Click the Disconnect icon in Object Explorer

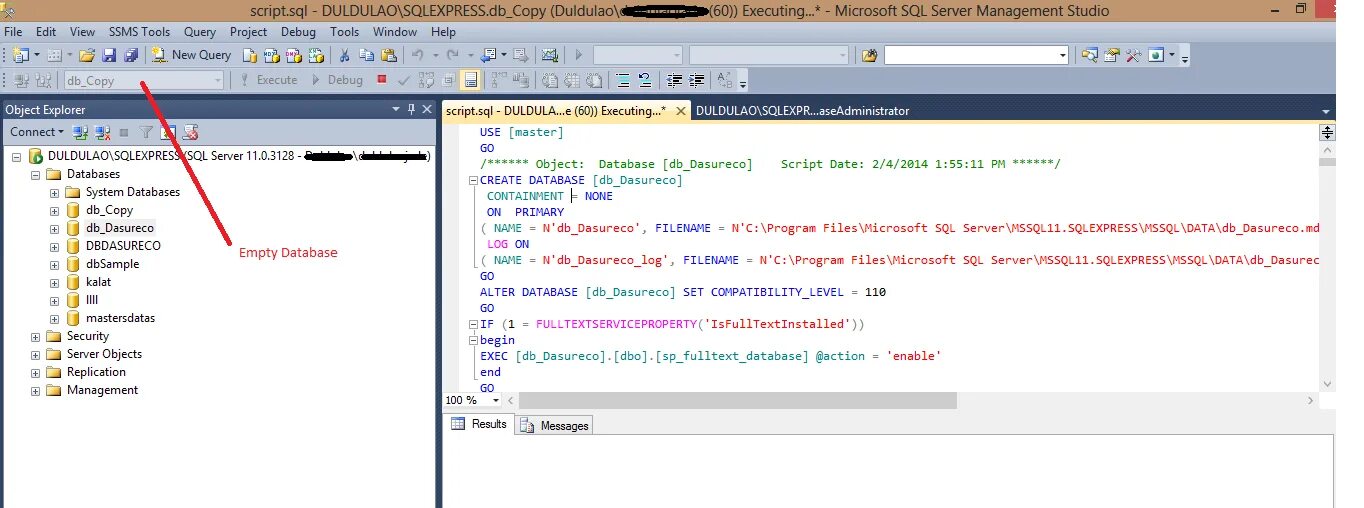(x=102, y=132)
